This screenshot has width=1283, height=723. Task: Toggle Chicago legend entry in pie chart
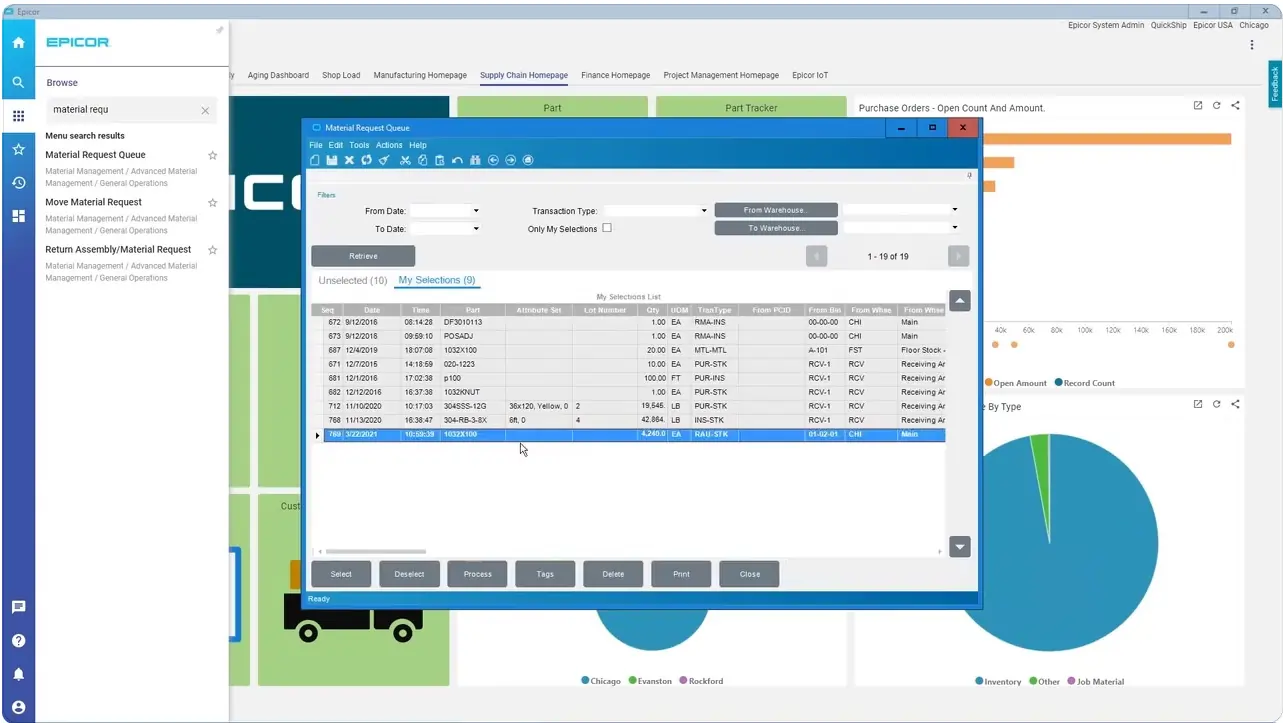[601, 681]
